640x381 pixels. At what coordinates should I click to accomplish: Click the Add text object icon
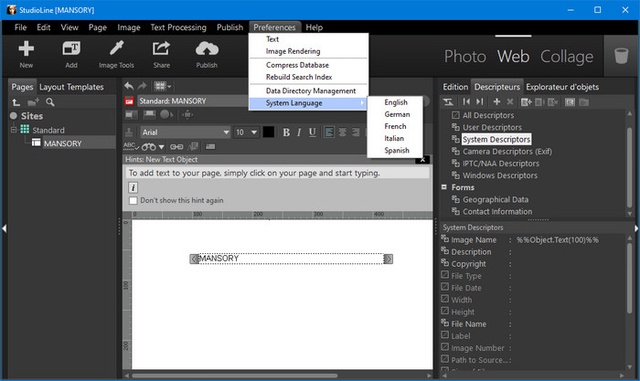[71, 49]
